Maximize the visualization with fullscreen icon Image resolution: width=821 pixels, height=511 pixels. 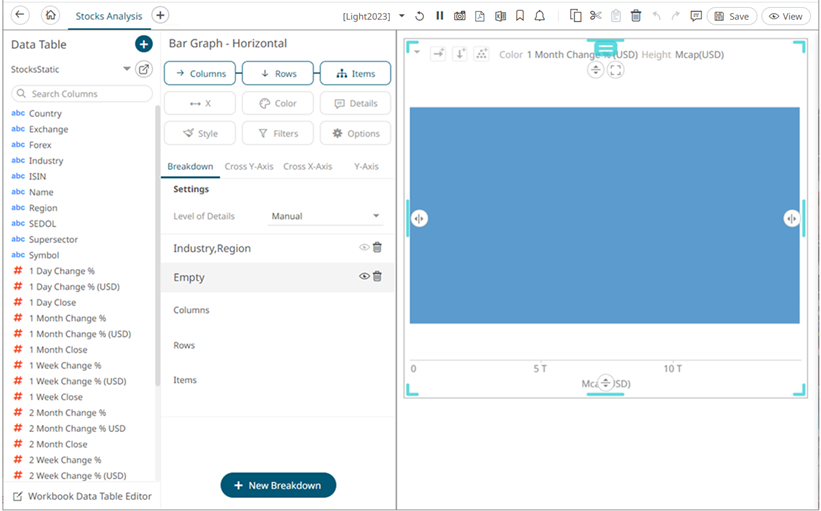click(615, 70)
